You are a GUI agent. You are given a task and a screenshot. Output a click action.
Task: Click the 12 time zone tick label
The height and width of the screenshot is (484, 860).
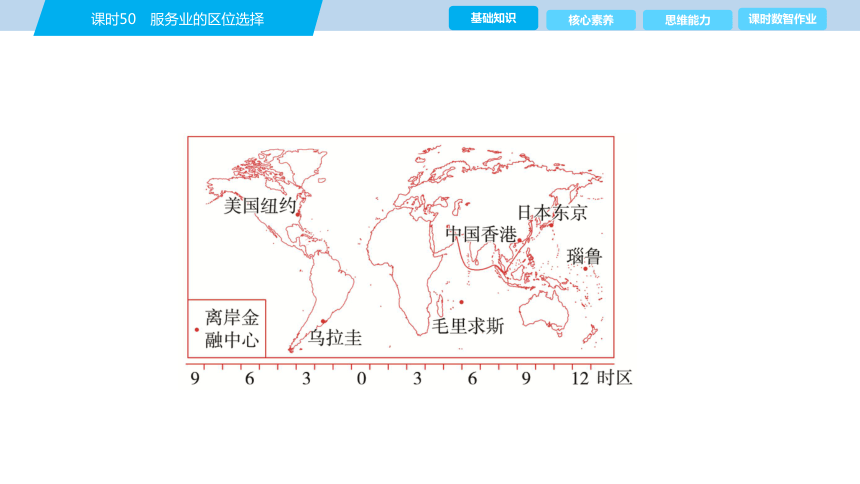point(580,378)
